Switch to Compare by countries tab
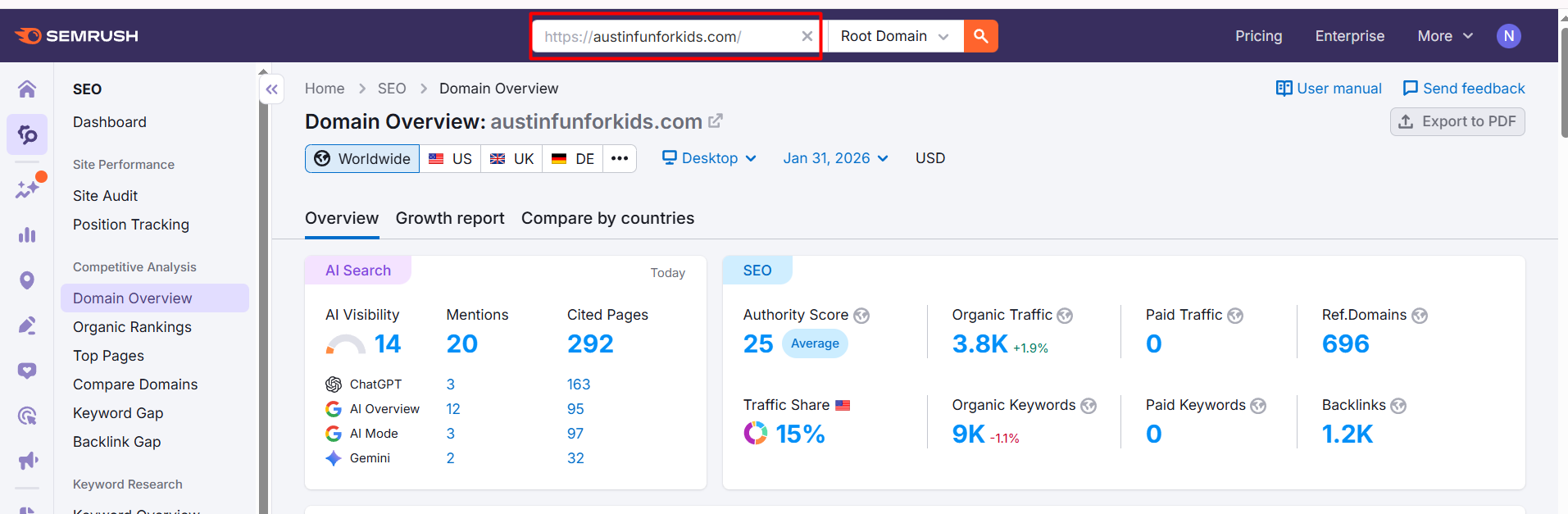Viewport: 1568px width, 514px height. click(x=607, y=218)
